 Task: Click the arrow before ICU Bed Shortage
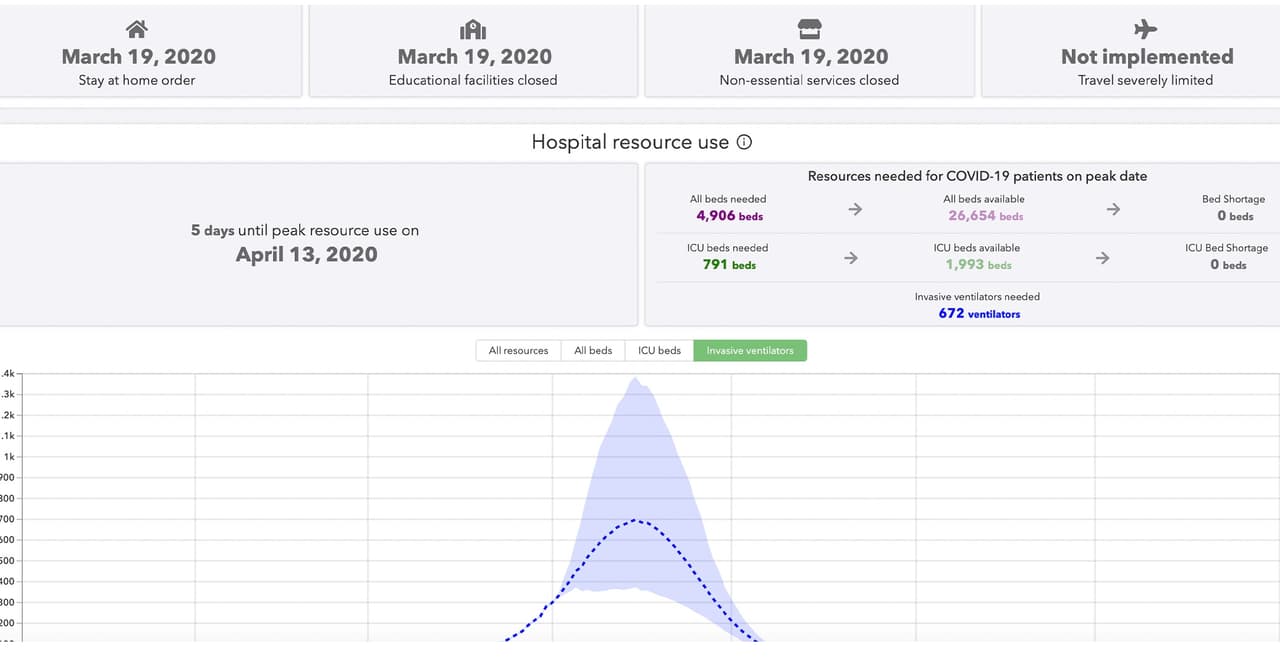(x=1102, y=258)
